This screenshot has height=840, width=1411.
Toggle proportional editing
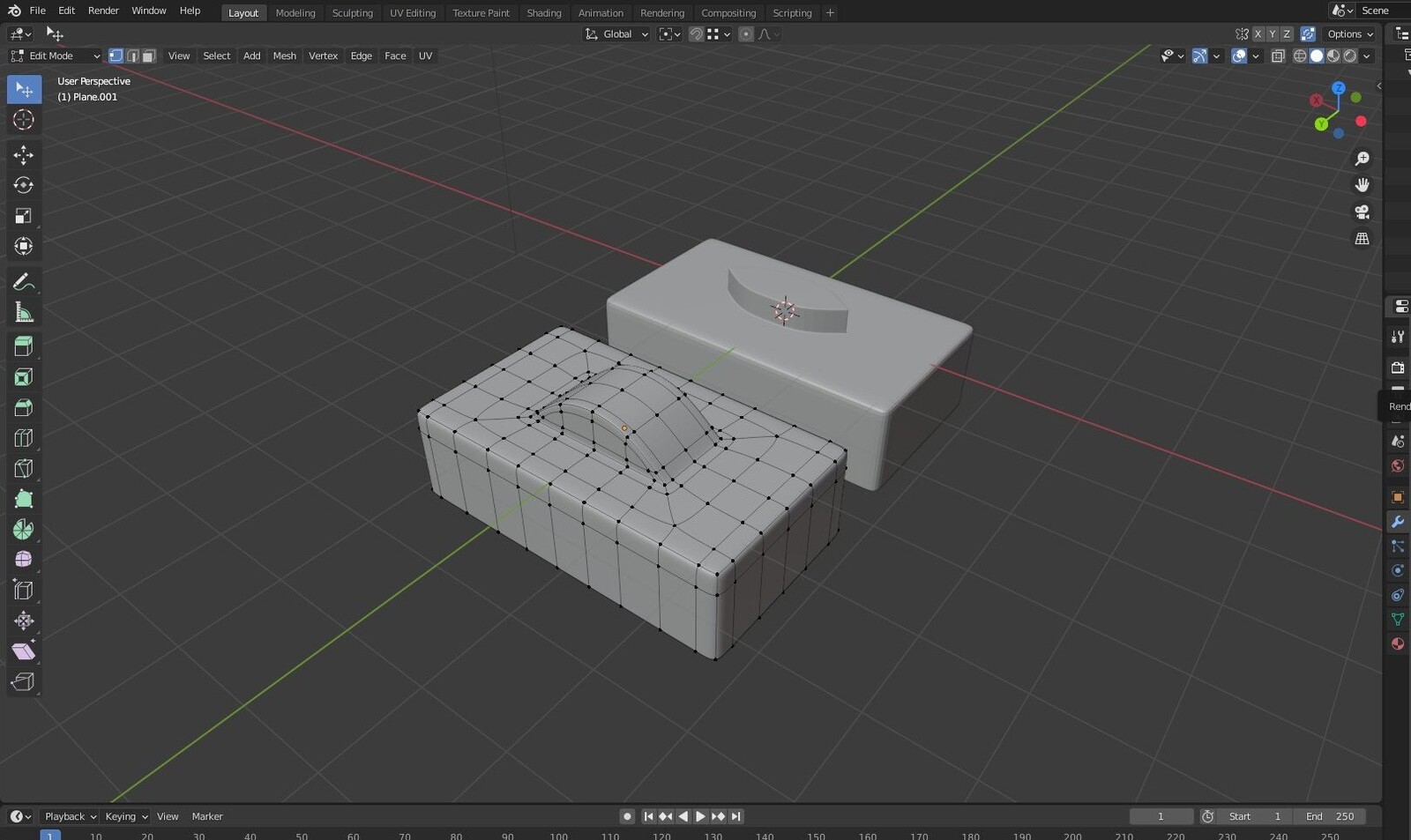click(746, 34)
